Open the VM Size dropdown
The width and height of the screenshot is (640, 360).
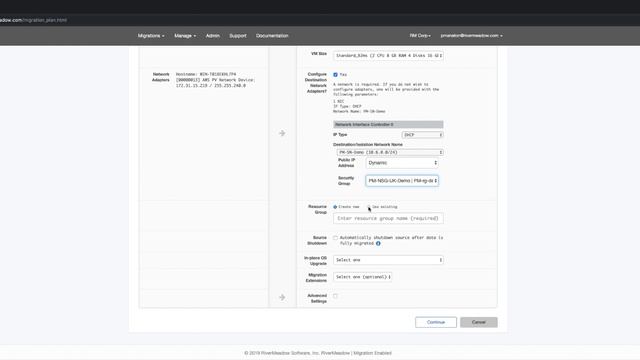click(388, 56)
